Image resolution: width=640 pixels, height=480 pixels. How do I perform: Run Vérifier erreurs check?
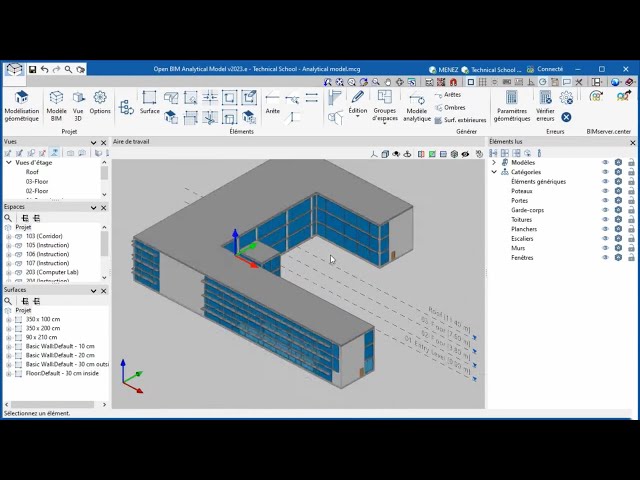coord(545,106)
